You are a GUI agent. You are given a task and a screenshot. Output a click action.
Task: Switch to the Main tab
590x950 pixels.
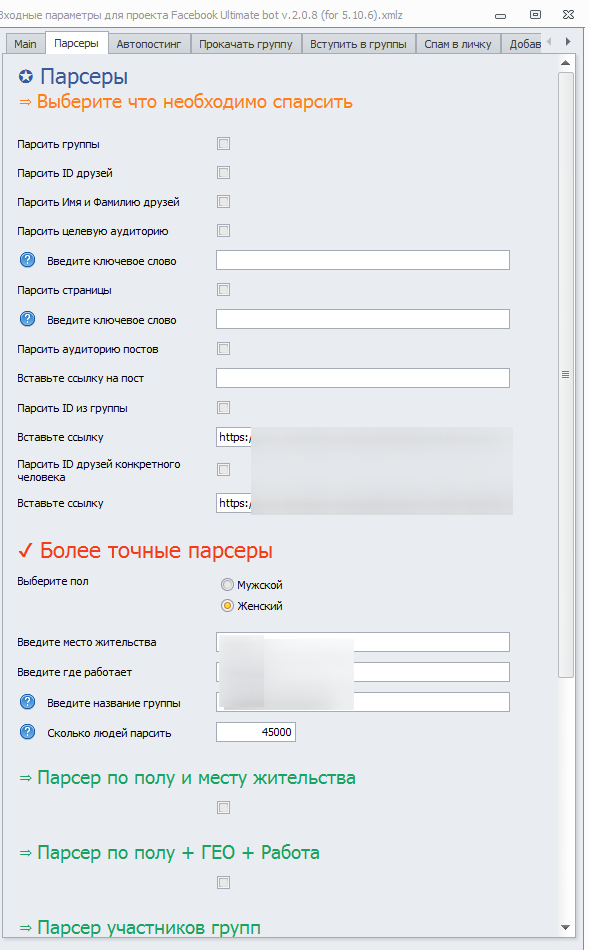point(25,44)
